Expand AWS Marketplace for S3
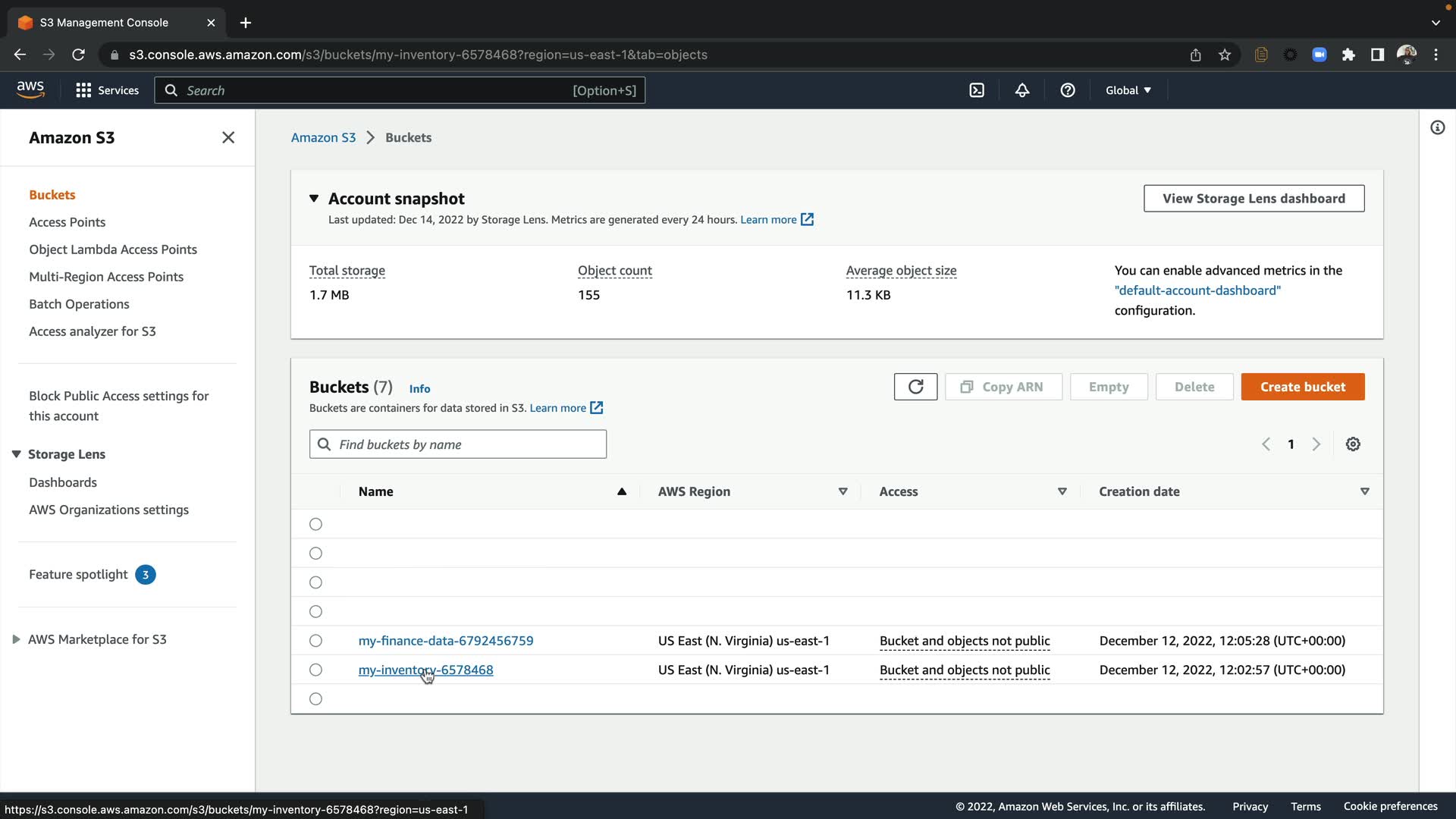The image size is (1456, 819). point(16,639)
